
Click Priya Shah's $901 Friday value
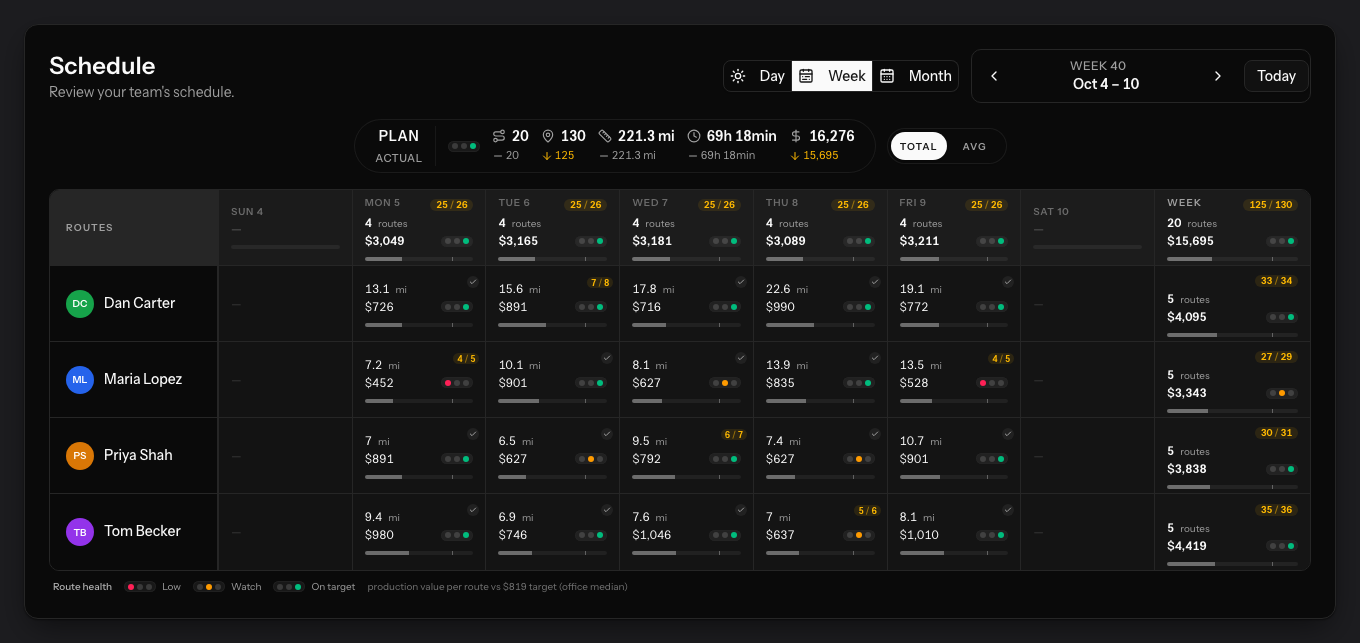pos(914,459)
